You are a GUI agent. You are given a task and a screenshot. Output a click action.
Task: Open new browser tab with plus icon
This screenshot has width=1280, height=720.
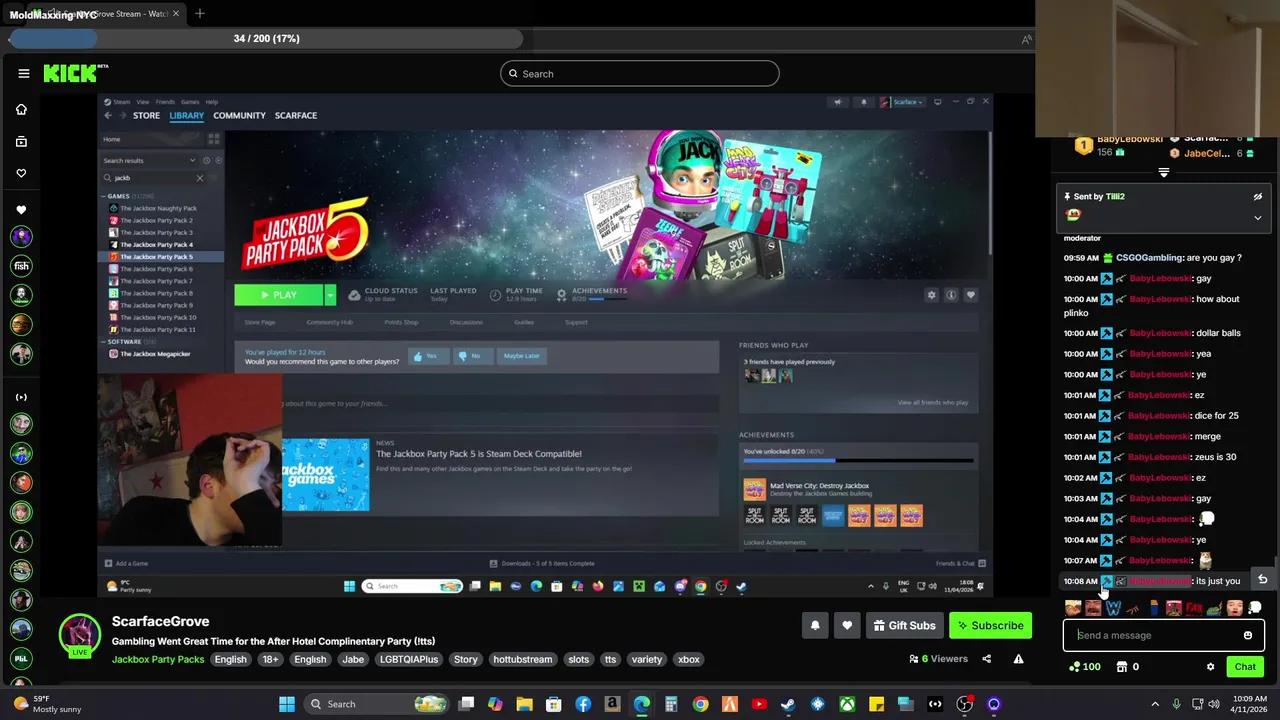point(200,14)
